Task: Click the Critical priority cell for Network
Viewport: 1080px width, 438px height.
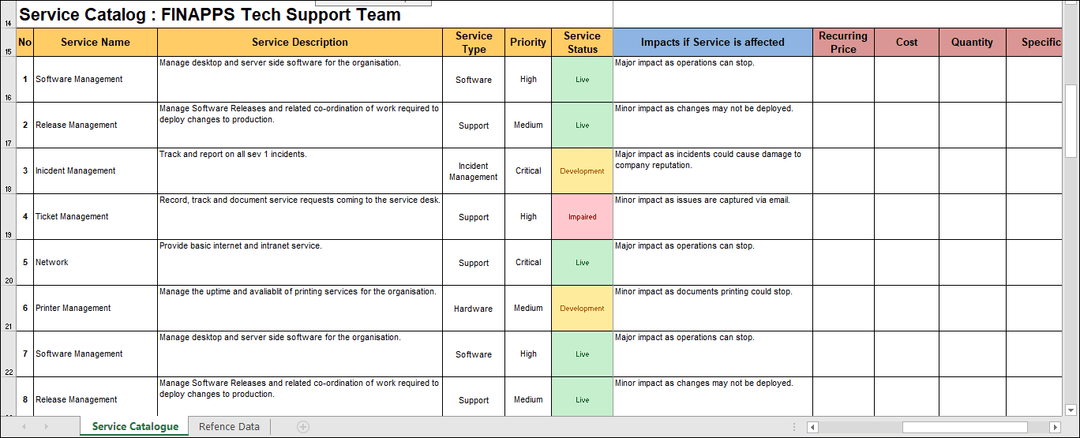Action: pos(528,263)
